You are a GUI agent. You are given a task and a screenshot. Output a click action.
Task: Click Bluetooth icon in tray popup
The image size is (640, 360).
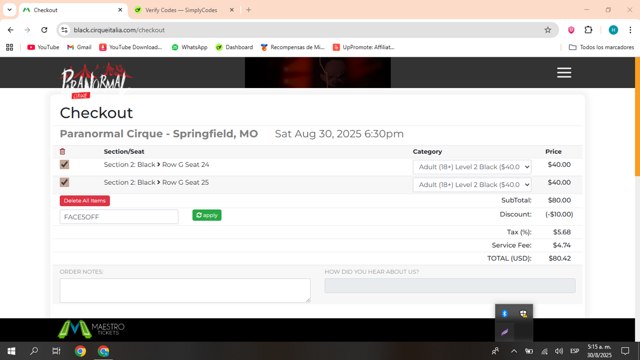[504, 313]
